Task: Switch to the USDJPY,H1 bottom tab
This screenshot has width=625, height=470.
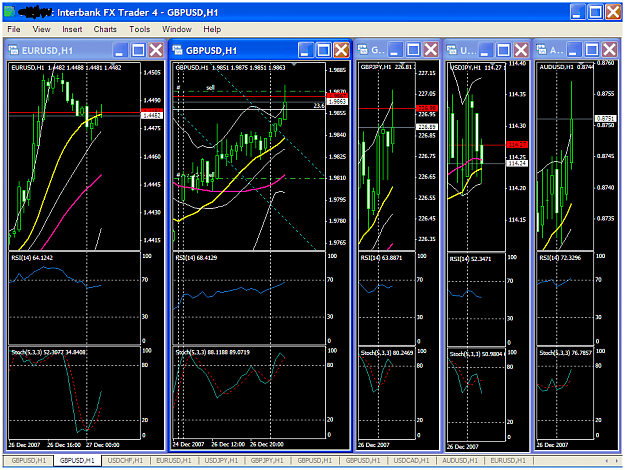Action: pos(221,460)
